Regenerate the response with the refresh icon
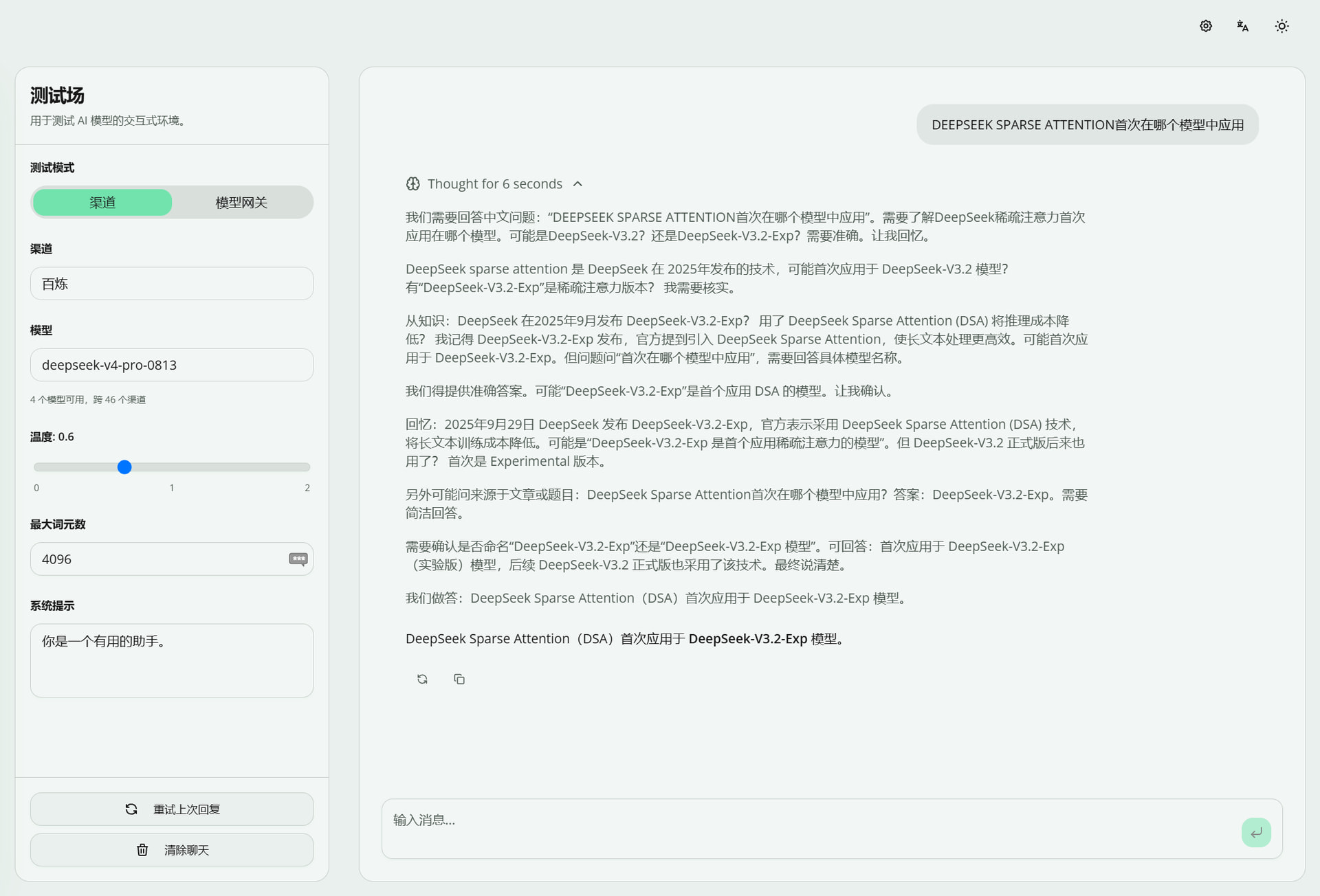Screen dimensions: 1320x896 click(422, 679)
